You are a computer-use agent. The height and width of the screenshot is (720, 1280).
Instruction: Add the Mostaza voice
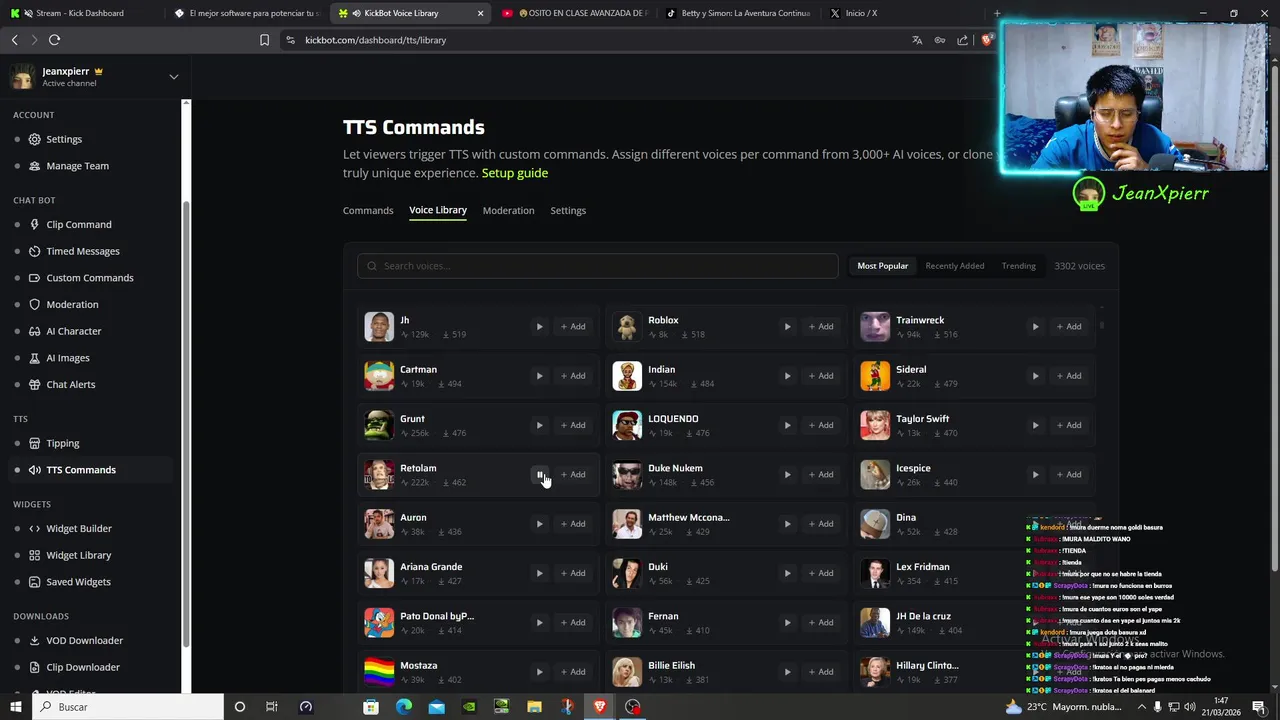tap(573, 672)
